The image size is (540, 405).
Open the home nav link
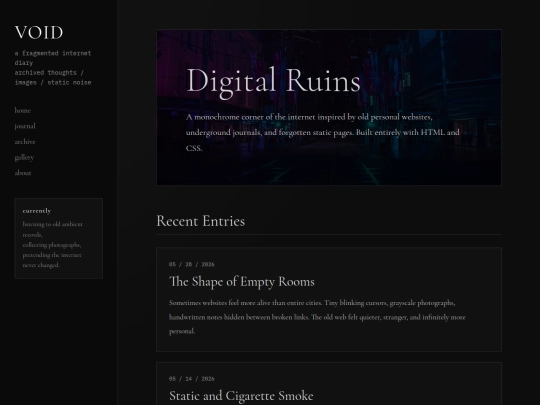click(x=23, y=111)
